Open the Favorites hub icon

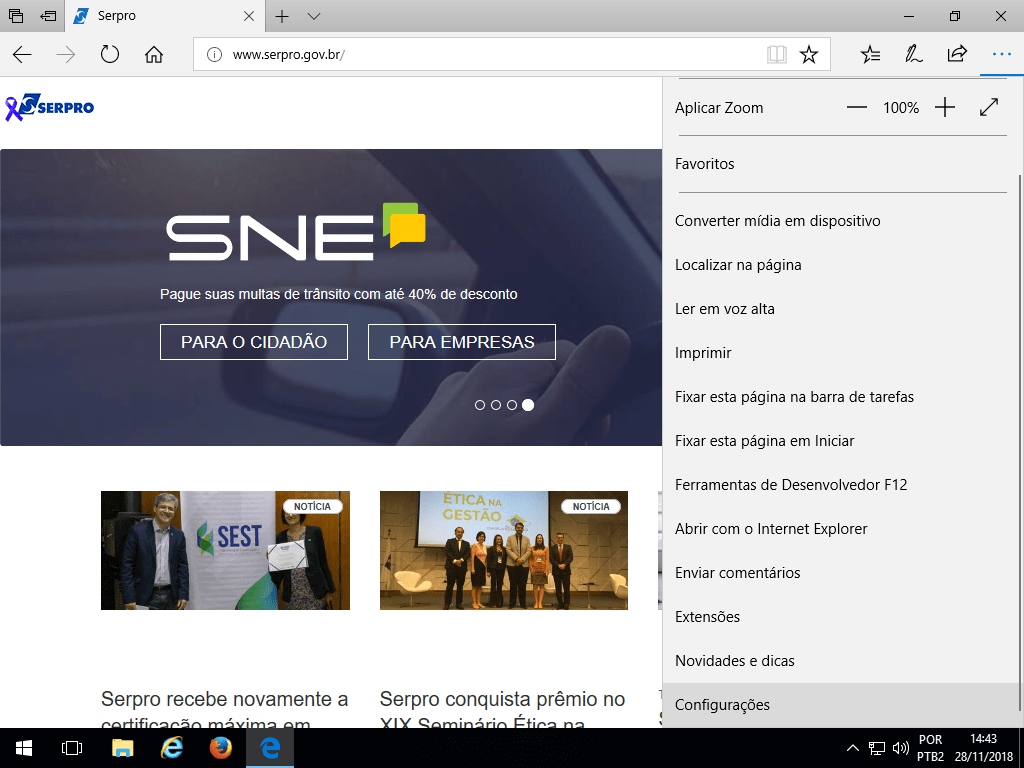point(871,55)
